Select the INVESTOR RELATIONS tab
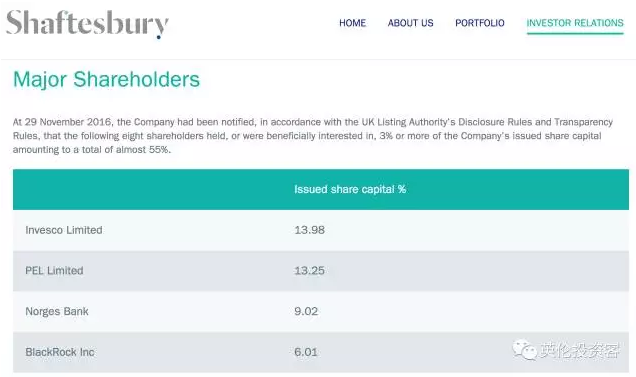The height and width of the screenshot is (377, 636). click(575, 23)
